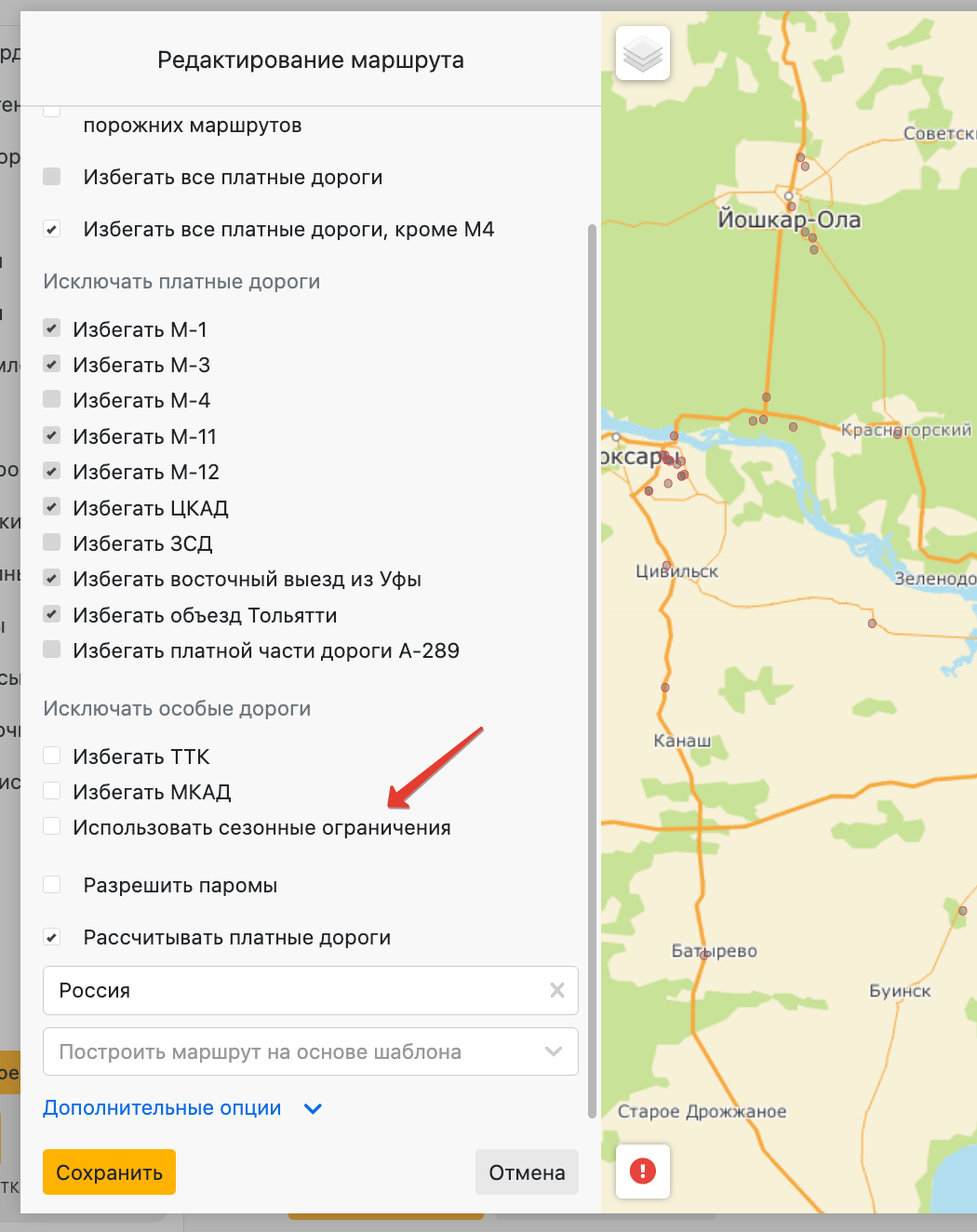The width and height of the screenshot is (977, 1232).
Task: Uncheck Избегать М-1
Action: coord(52,328)
